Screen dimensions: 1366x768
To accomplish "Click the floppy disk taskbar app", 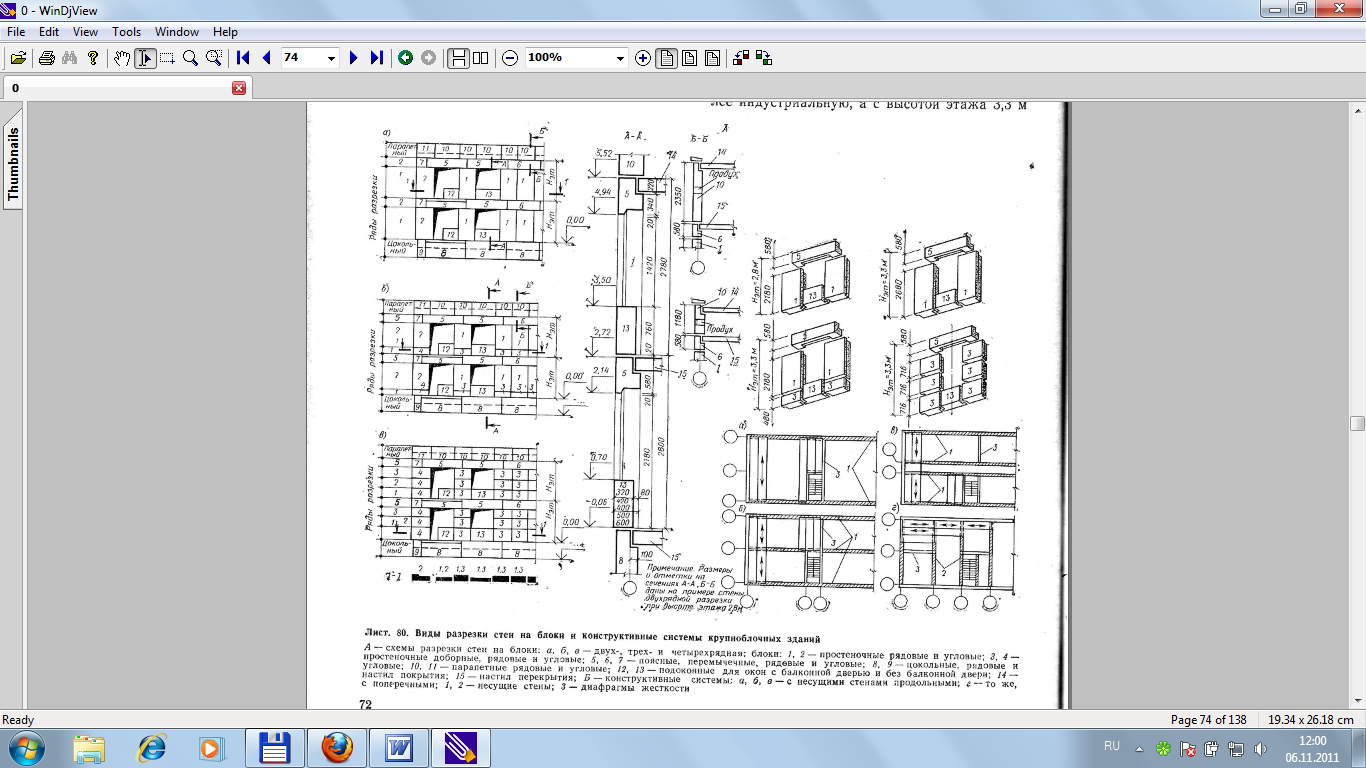I will [274, 747].
